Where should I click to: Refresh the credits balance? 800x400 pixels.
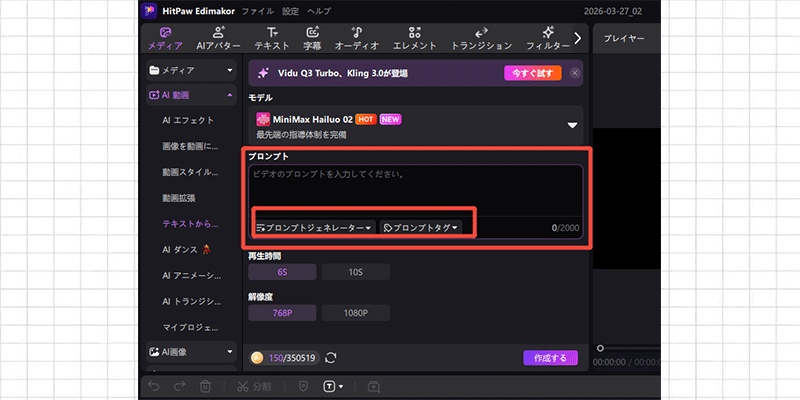pos(331,358)
